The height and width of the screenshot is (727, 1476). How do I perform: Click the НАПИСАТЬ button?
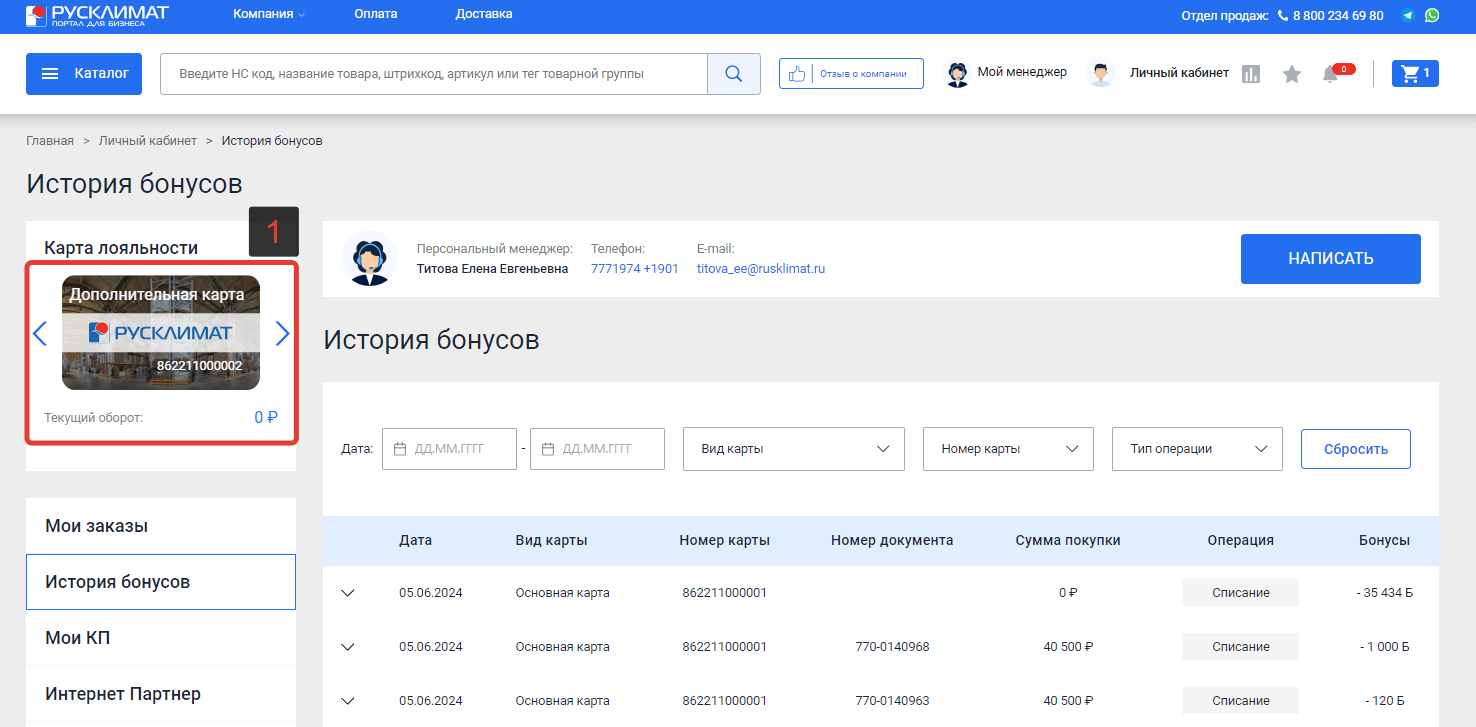pyautogui.click(x=1331, y=259)
